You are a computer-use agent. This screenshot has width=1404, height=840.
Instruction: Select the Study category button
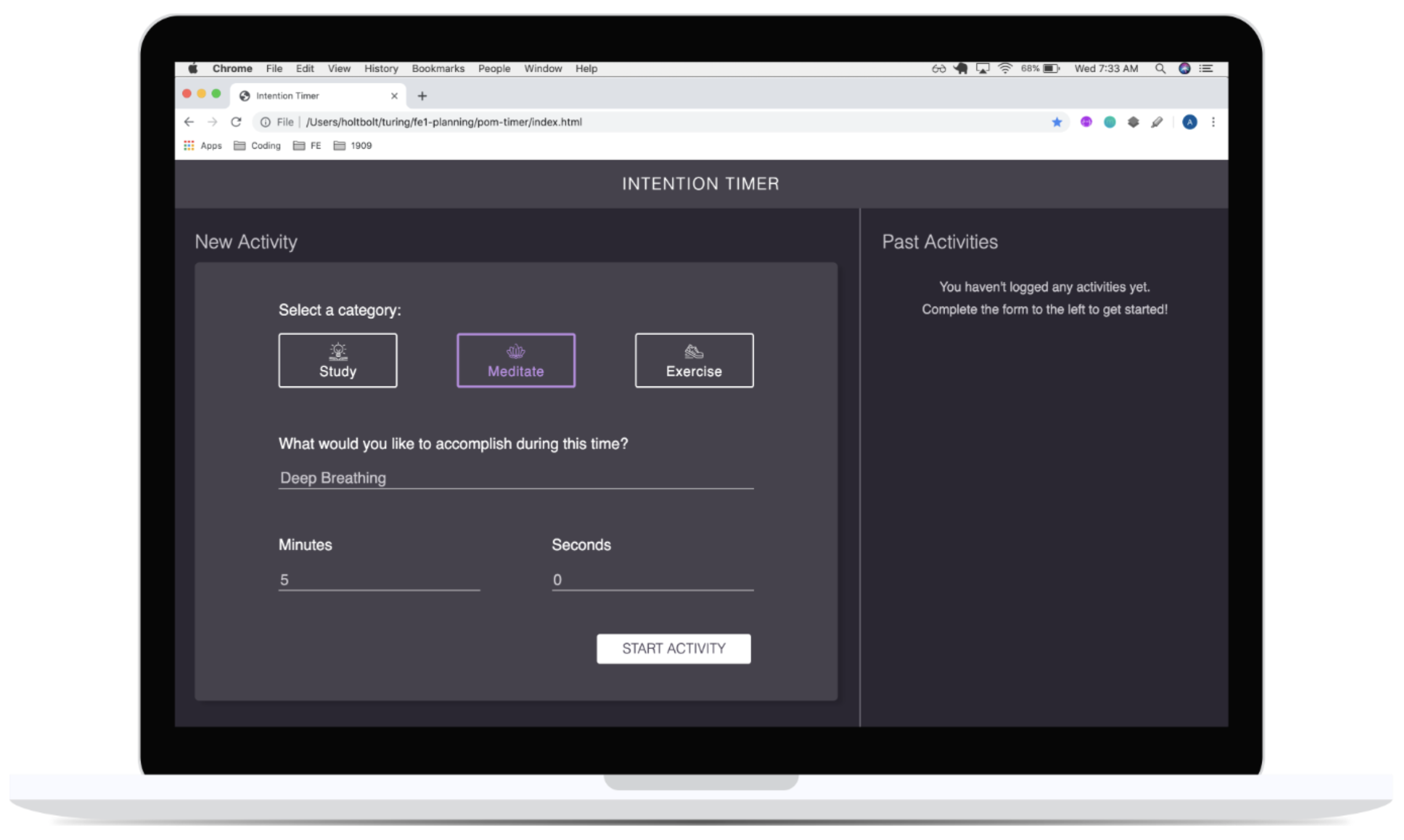click(x=337, y=360)
